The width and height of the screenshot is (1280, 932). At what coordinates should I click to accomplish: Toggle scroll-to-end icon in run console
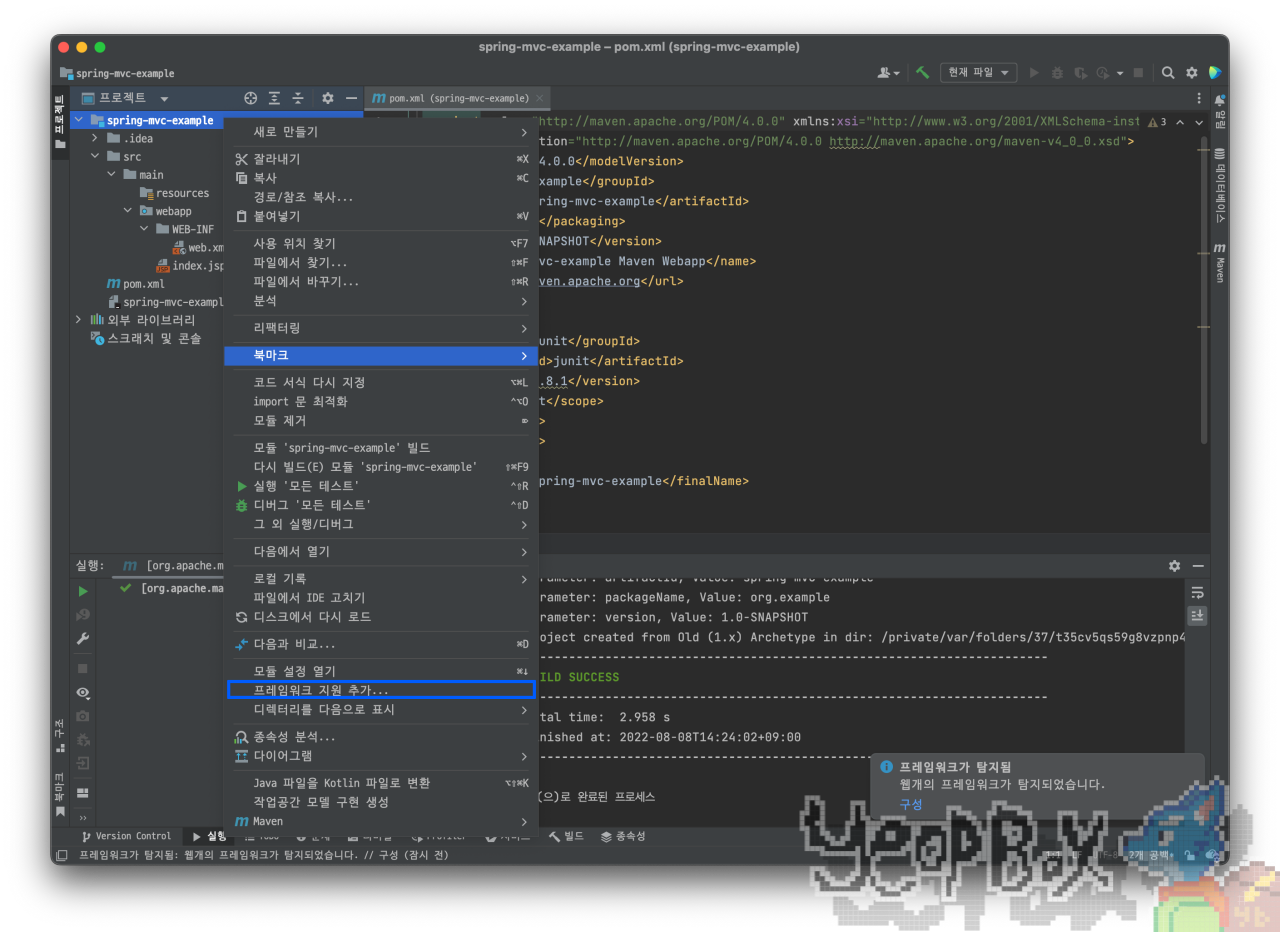(x=1196, y=616)
